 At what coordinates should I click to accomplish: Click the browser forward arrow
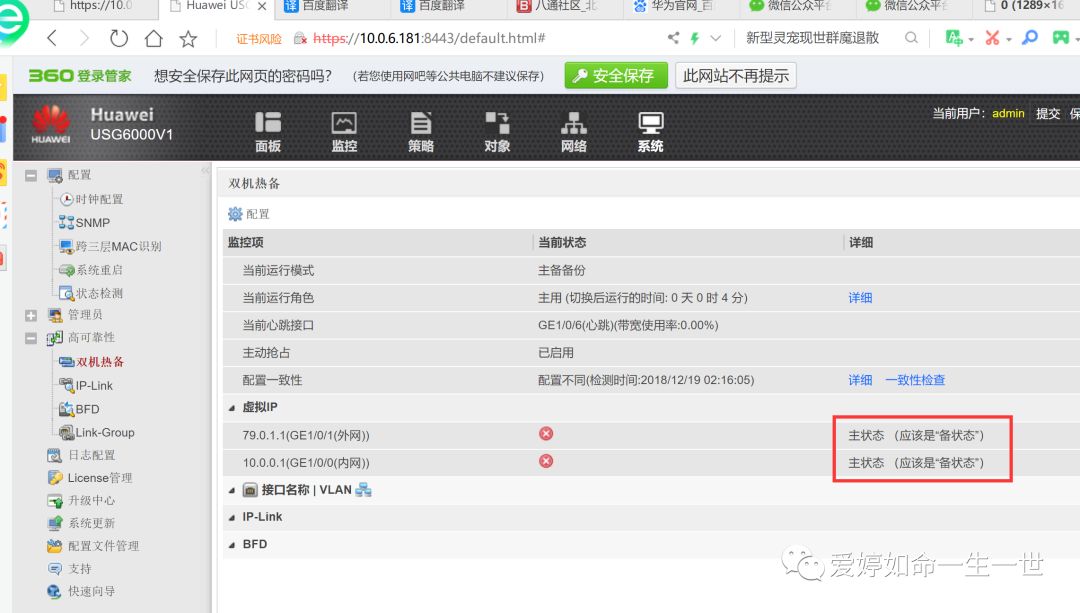84,38
